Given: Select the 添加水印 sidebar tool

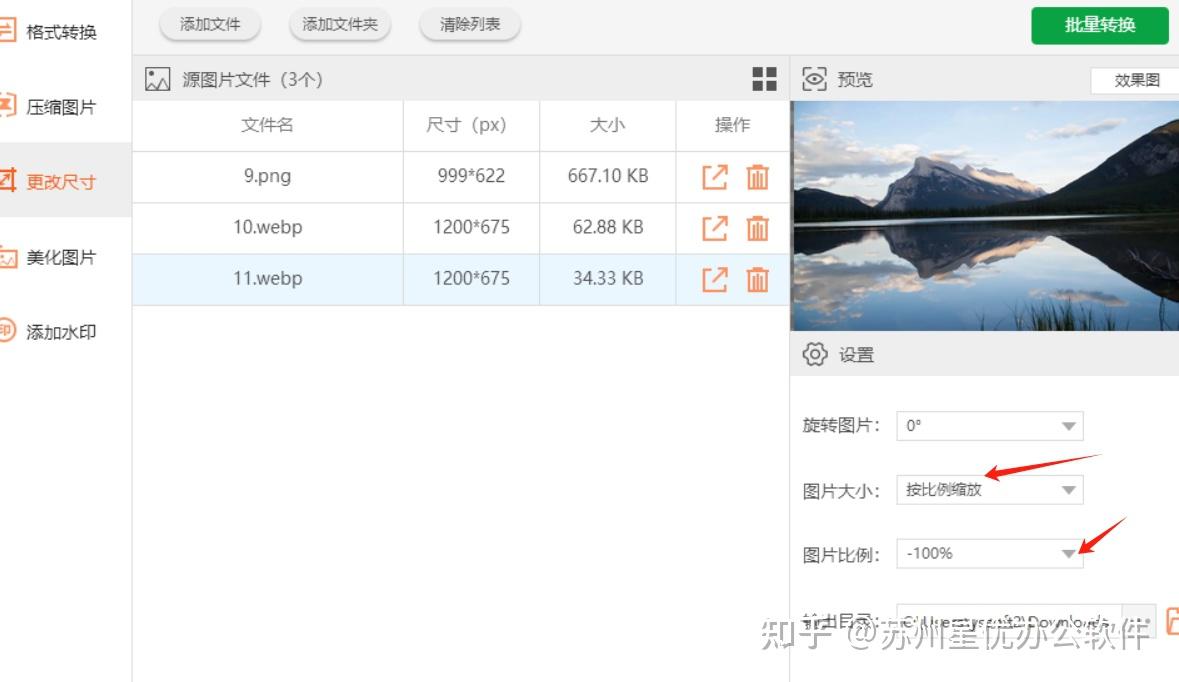Looking at the screenshot, I should pyautogui.click(x=60, y=331).
